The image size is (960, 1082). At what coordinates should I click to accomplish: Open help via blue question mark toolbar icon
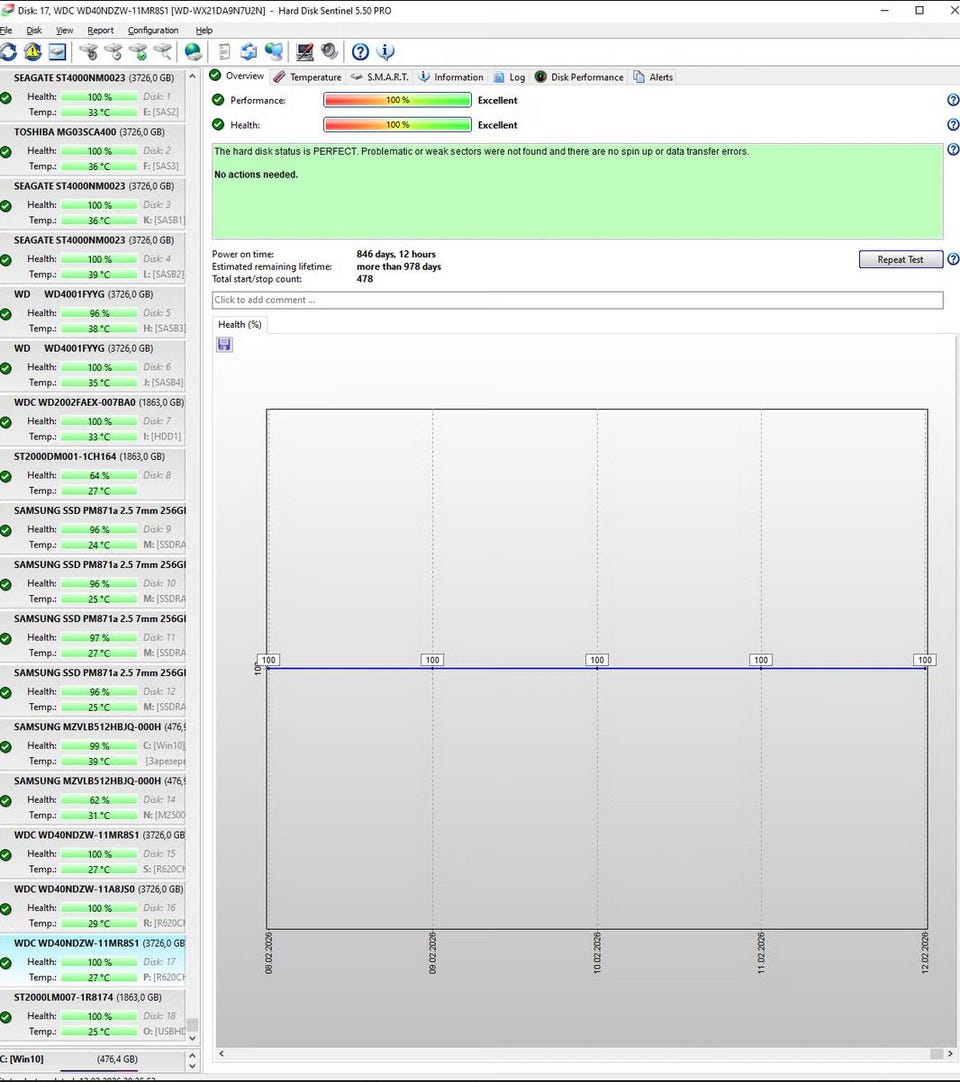(360, 52)
